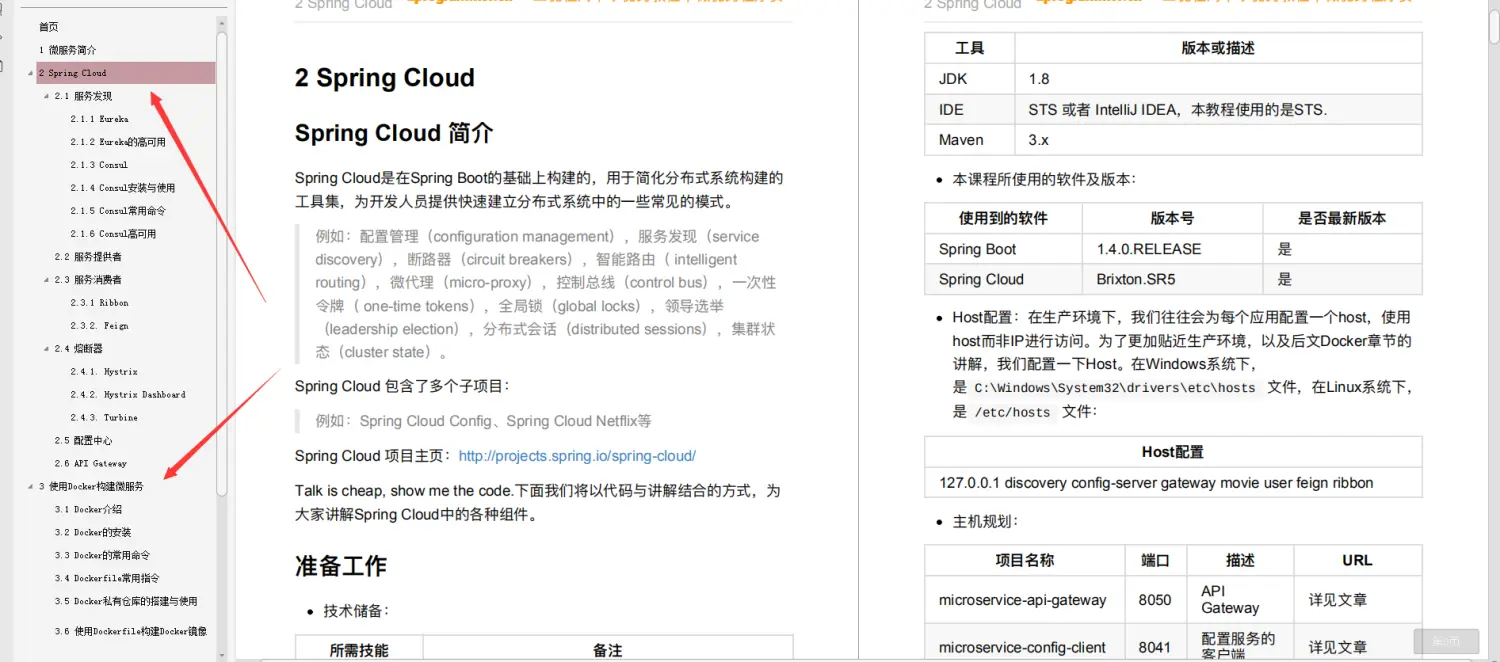Screen dimensions: 1500x662
Task: Click the 'Spring Cloud 简介' heading
Action: [394, 133]
